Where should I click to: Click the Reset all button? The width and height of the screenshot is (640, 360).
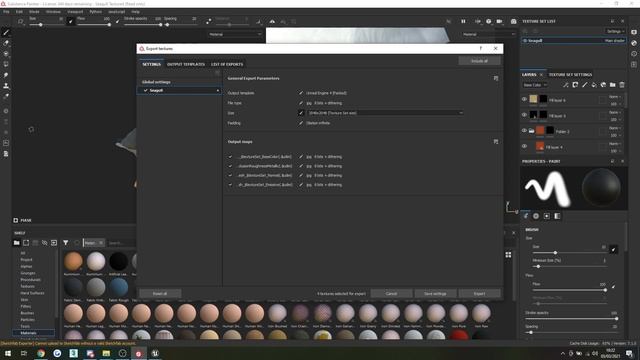tap(160, 293)
